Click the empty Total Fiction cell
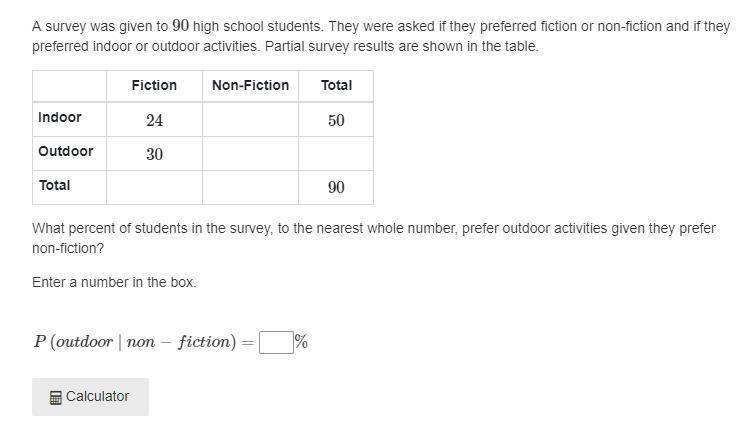The height and width of the screenshot is (428, 741). (154, 187)
